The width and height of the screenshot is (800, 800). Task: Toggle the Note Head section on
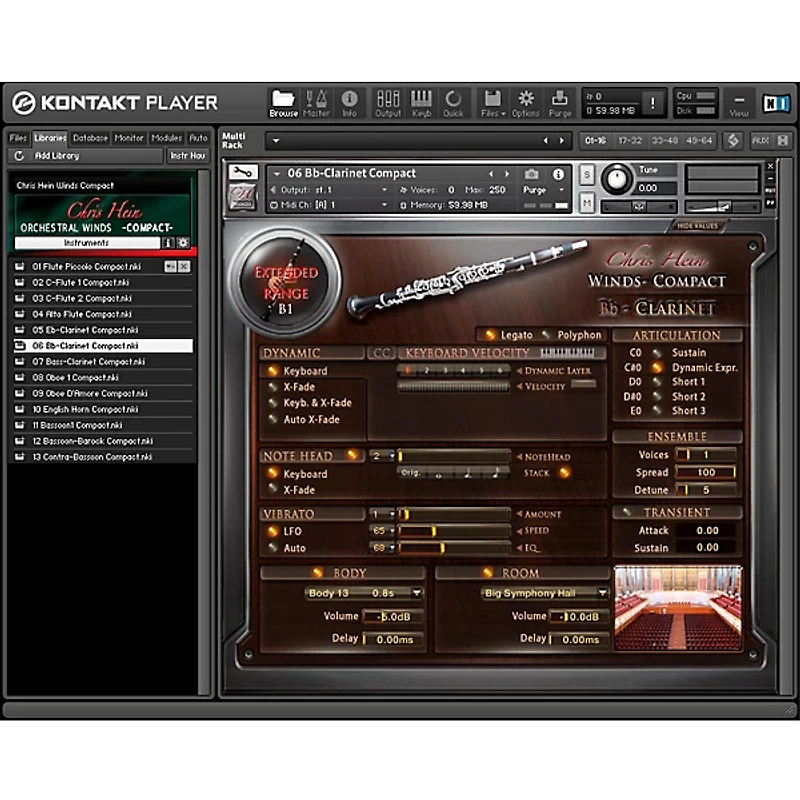[352, 455]
